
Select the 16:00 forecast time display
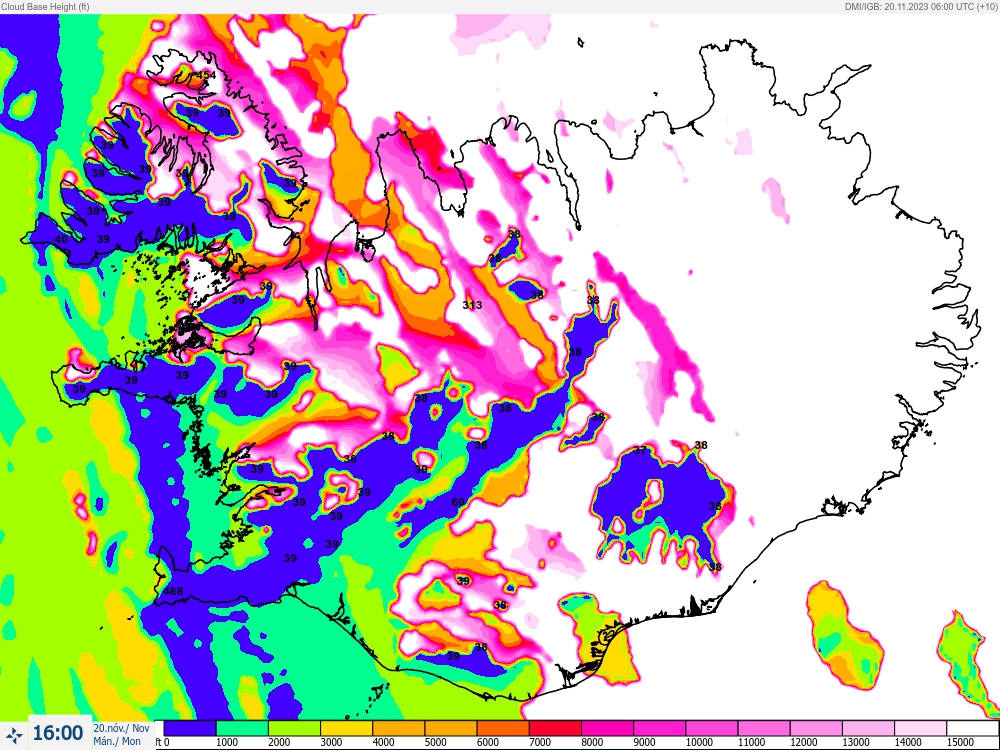click(58, 733)
